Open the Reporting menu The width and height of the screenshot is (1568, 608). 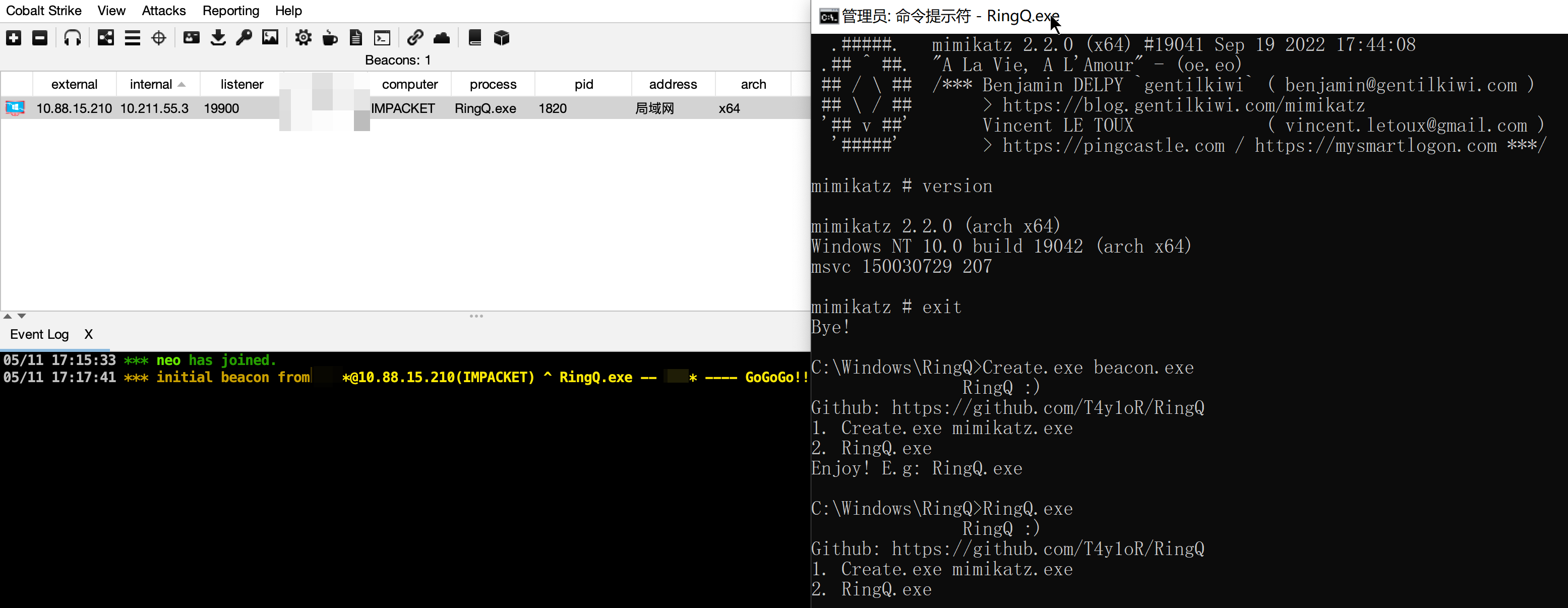(x=231, y=11)
